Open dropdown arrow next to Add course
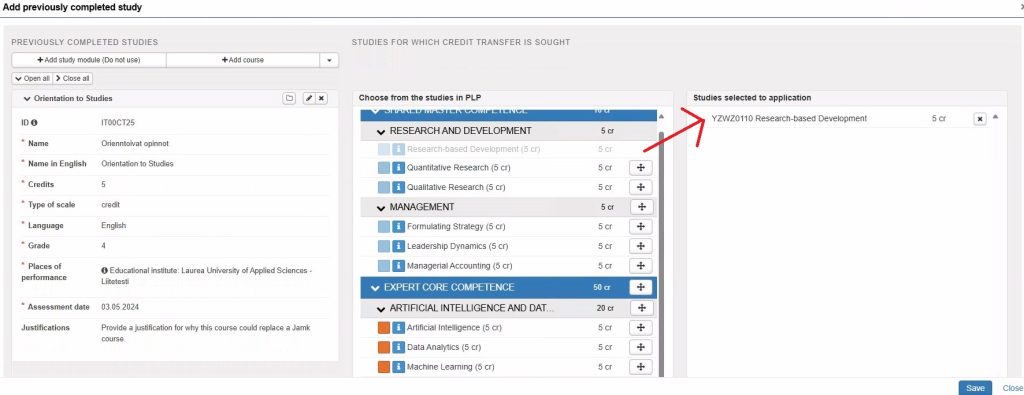Viewport: 1024px width, 395px height. [329, 60]
